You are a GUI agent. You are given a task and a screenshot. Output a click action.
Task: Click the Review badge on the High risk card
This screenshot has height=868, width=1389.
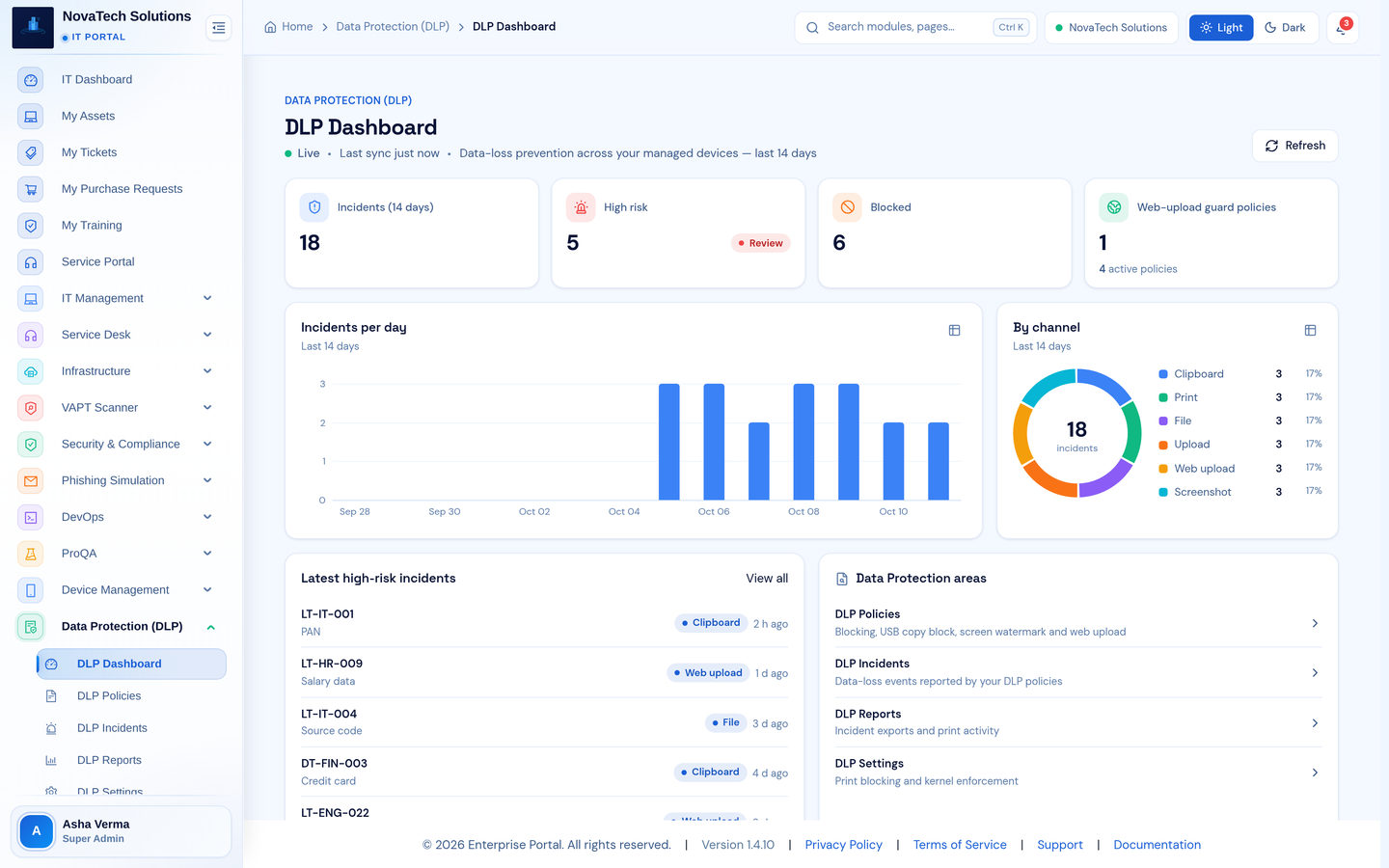[761, 243]
